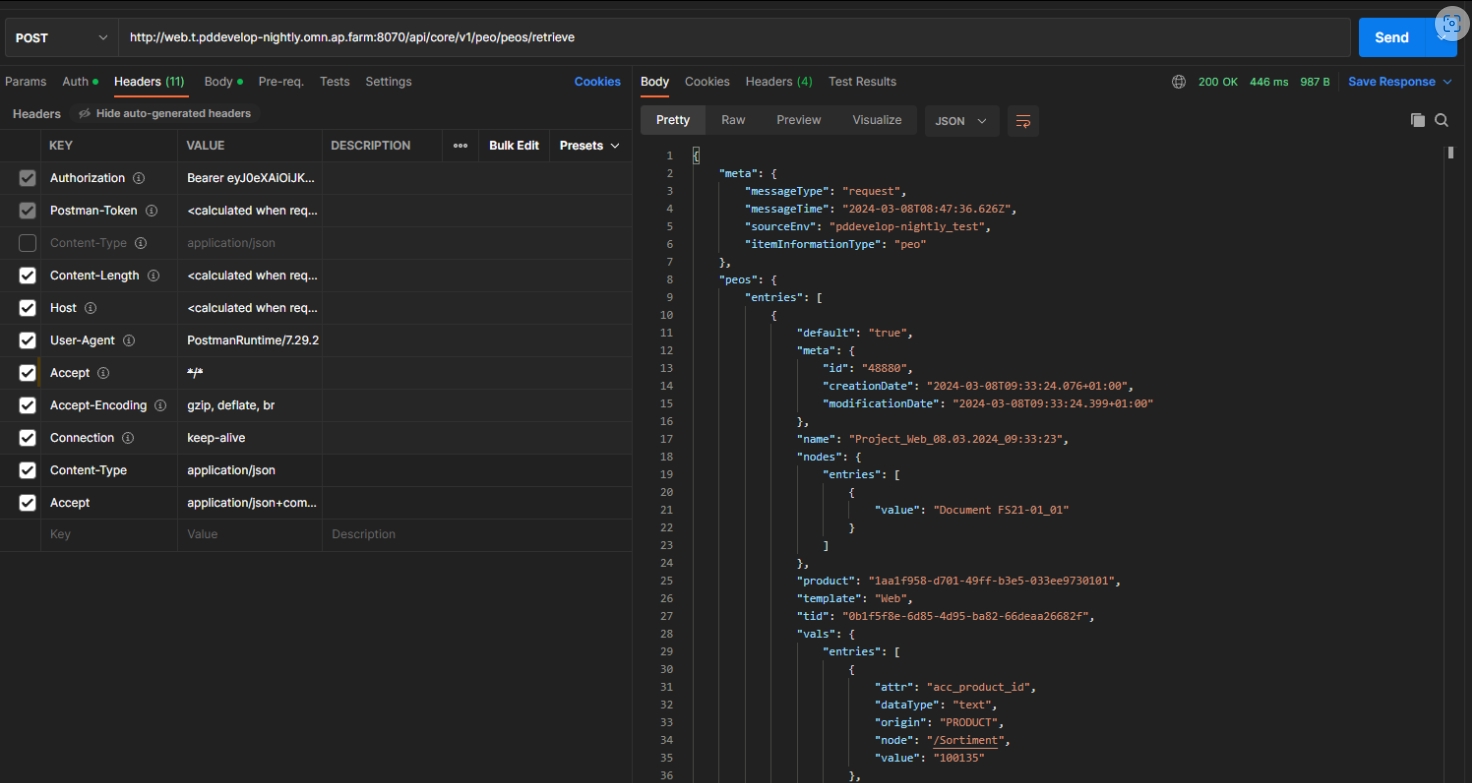The image size is (1472, 783).
Task: Click the hide auto-generated headers eye icon
Action: 85,114
